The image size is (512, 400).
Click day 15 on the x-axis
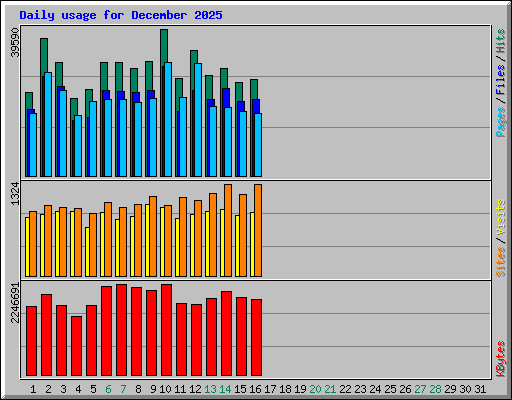[x=240, y=389]
